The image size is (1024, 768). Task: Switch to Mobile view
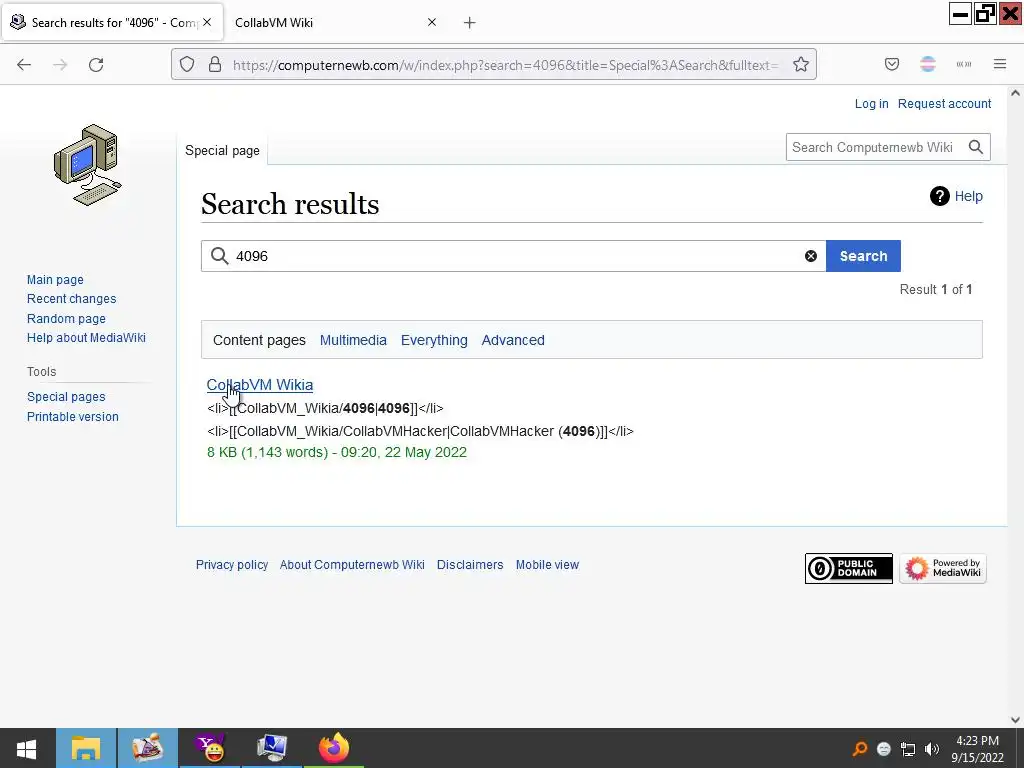pos(547,565)
